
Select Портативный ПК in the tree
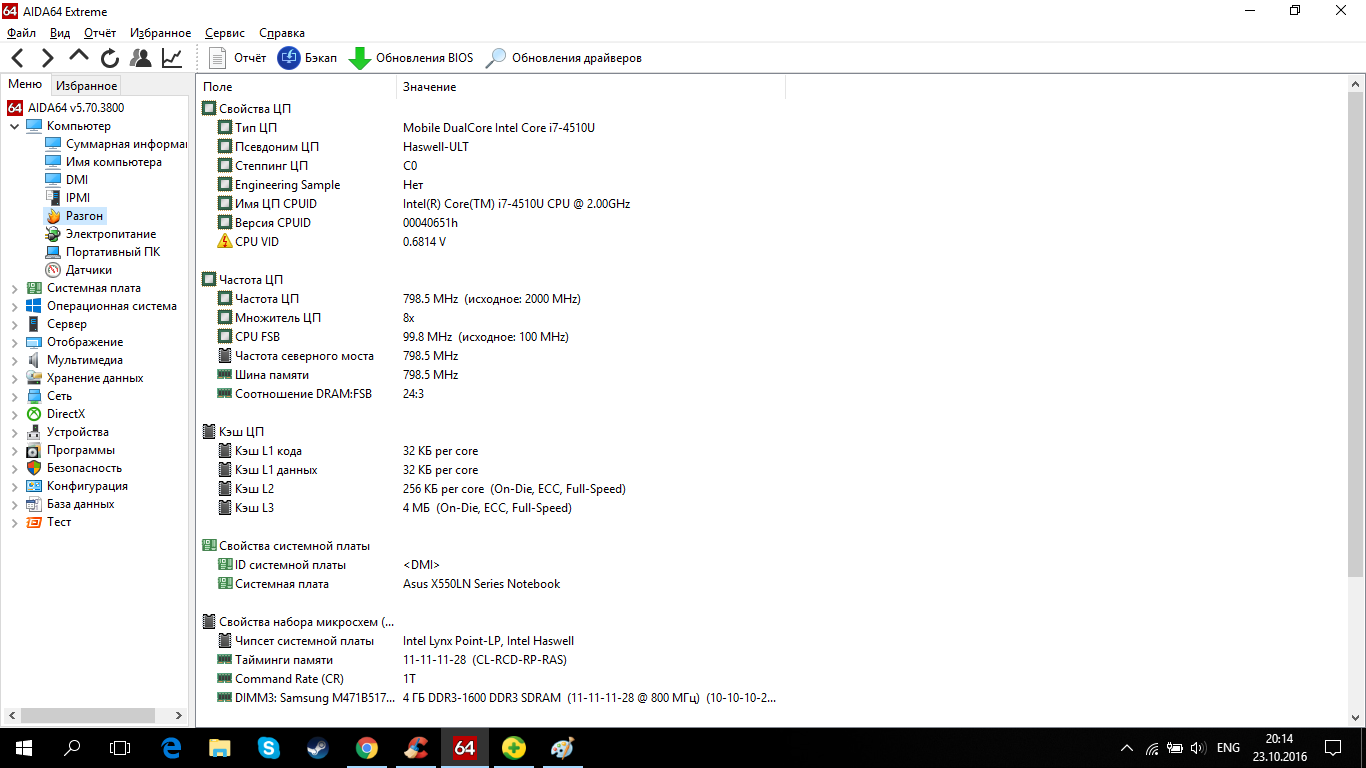113,252
